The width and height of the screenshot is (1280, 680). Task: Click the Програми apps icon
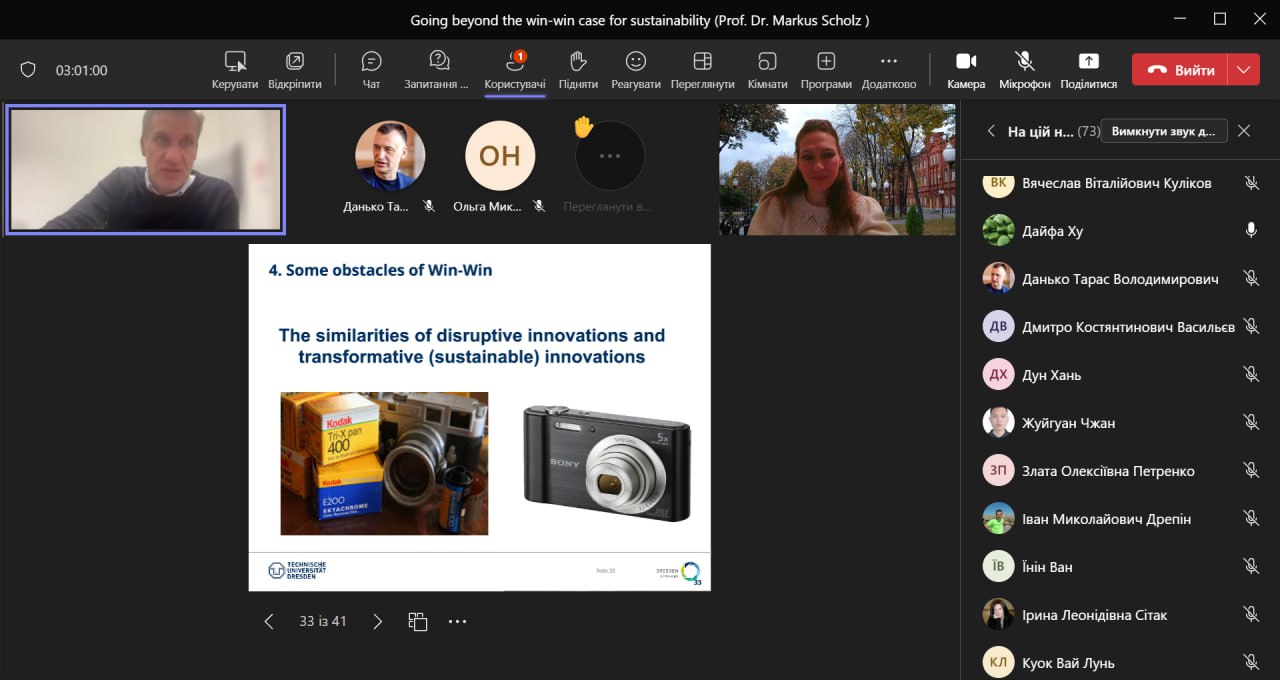(x=826, y=62)
